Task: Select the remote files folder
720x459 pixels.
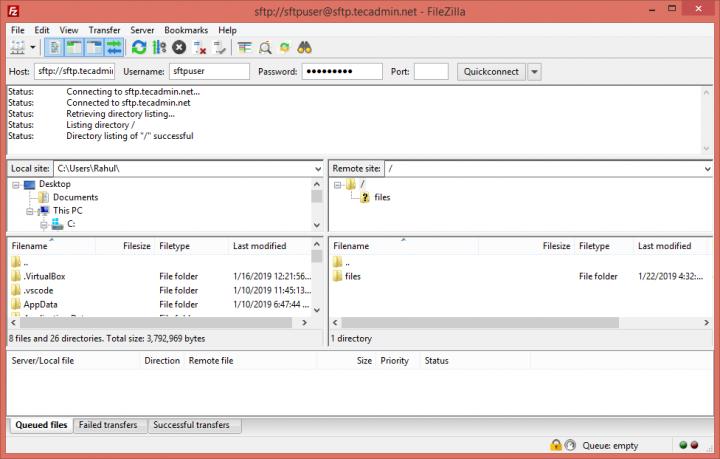Action: (352, 276)
